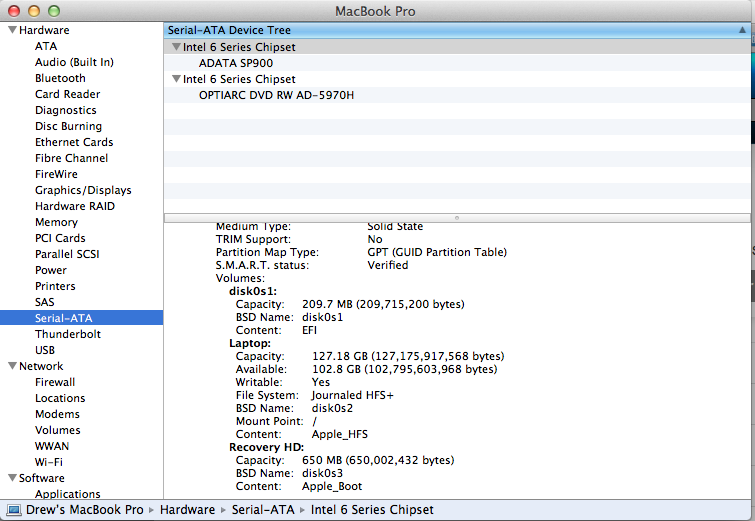Collapse the Network section triangle
Image resolution: width=755 pixels, height=521 pixels.
13,366
